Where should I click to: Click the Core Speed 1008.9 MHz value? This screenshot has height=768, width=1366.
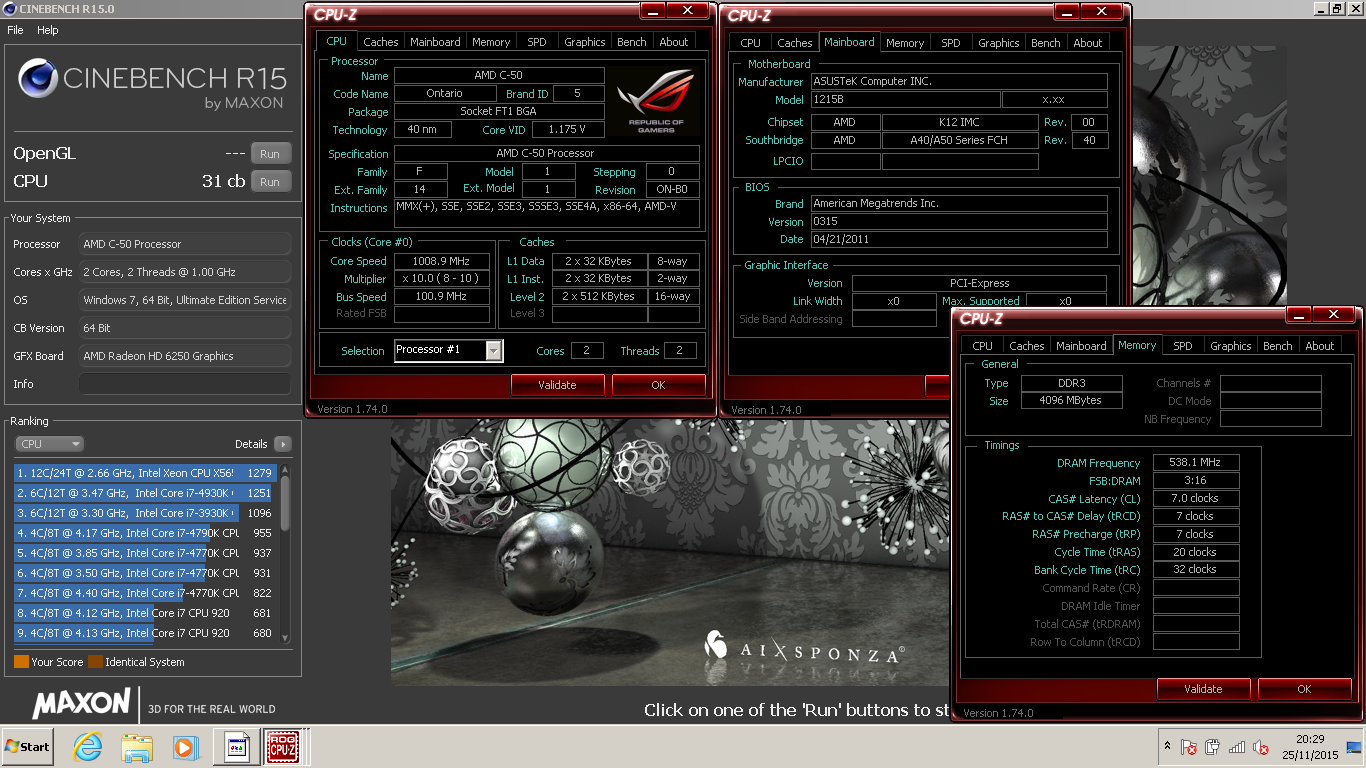(442, 261)
